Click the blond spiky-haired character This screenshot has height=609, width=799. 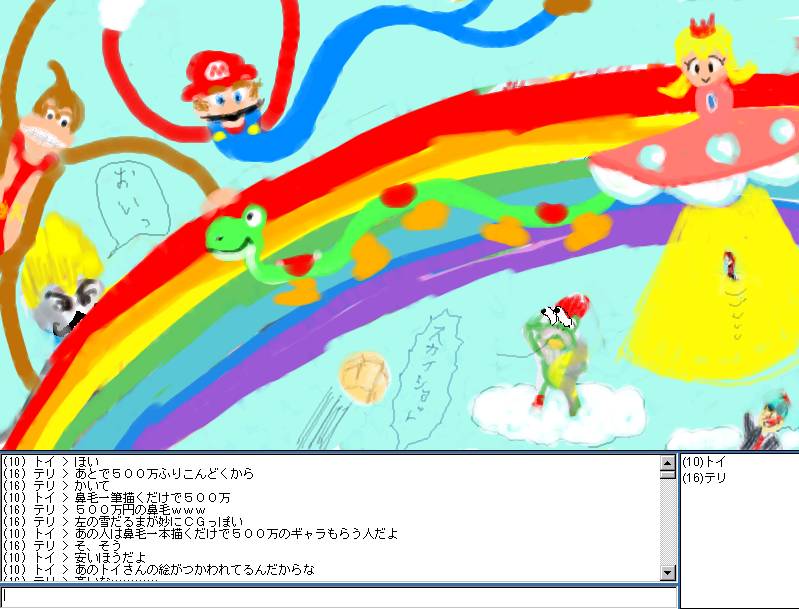click(60, 285)
